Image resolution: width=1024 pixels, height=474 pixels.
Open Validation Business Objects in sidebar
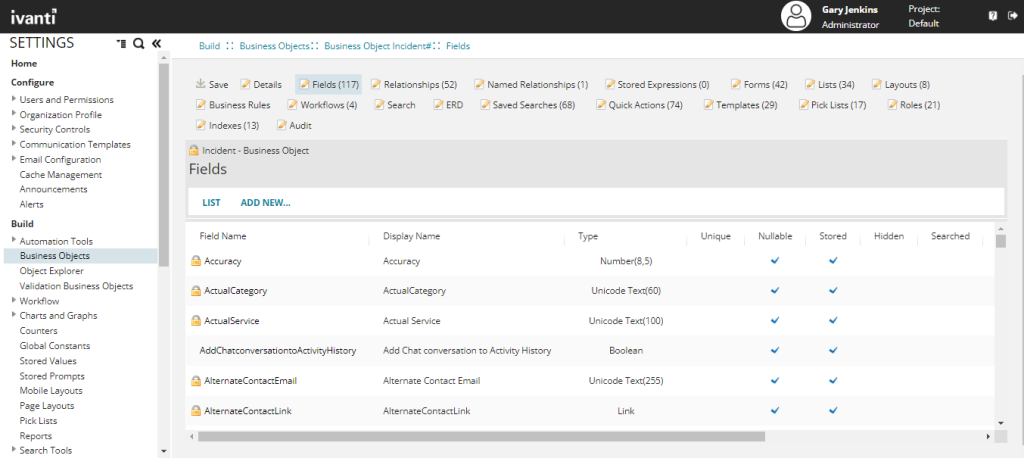(76, 285)
